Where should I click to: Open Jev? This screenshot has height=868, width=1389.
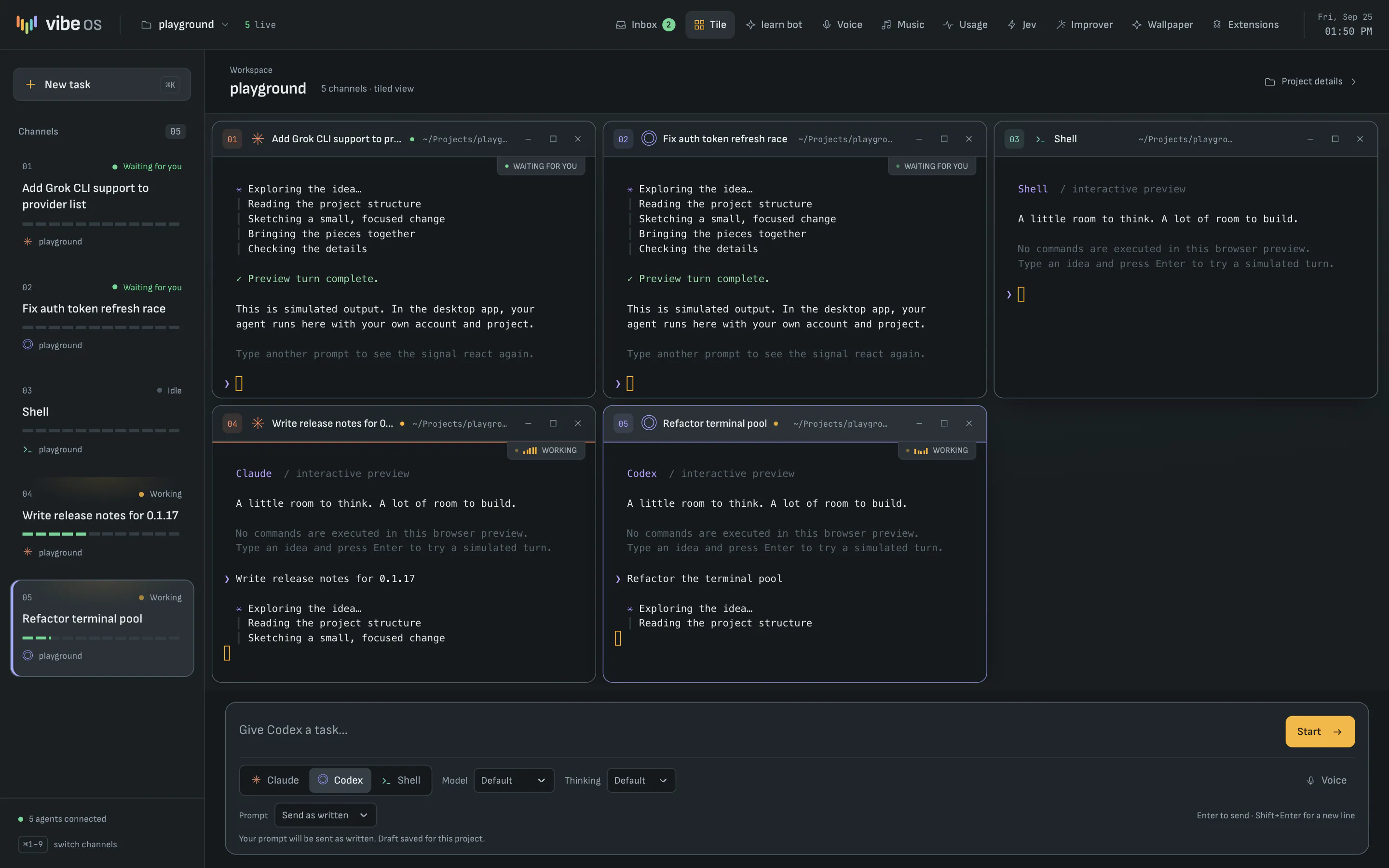point(1021,25)
